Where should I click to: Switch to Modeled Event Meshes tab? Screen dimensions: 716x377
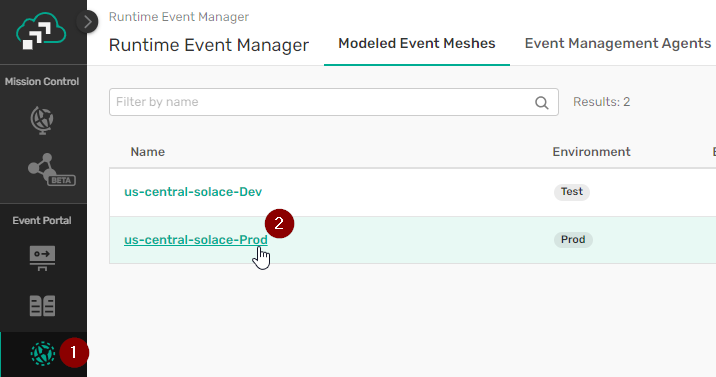(x=416, y=43)
